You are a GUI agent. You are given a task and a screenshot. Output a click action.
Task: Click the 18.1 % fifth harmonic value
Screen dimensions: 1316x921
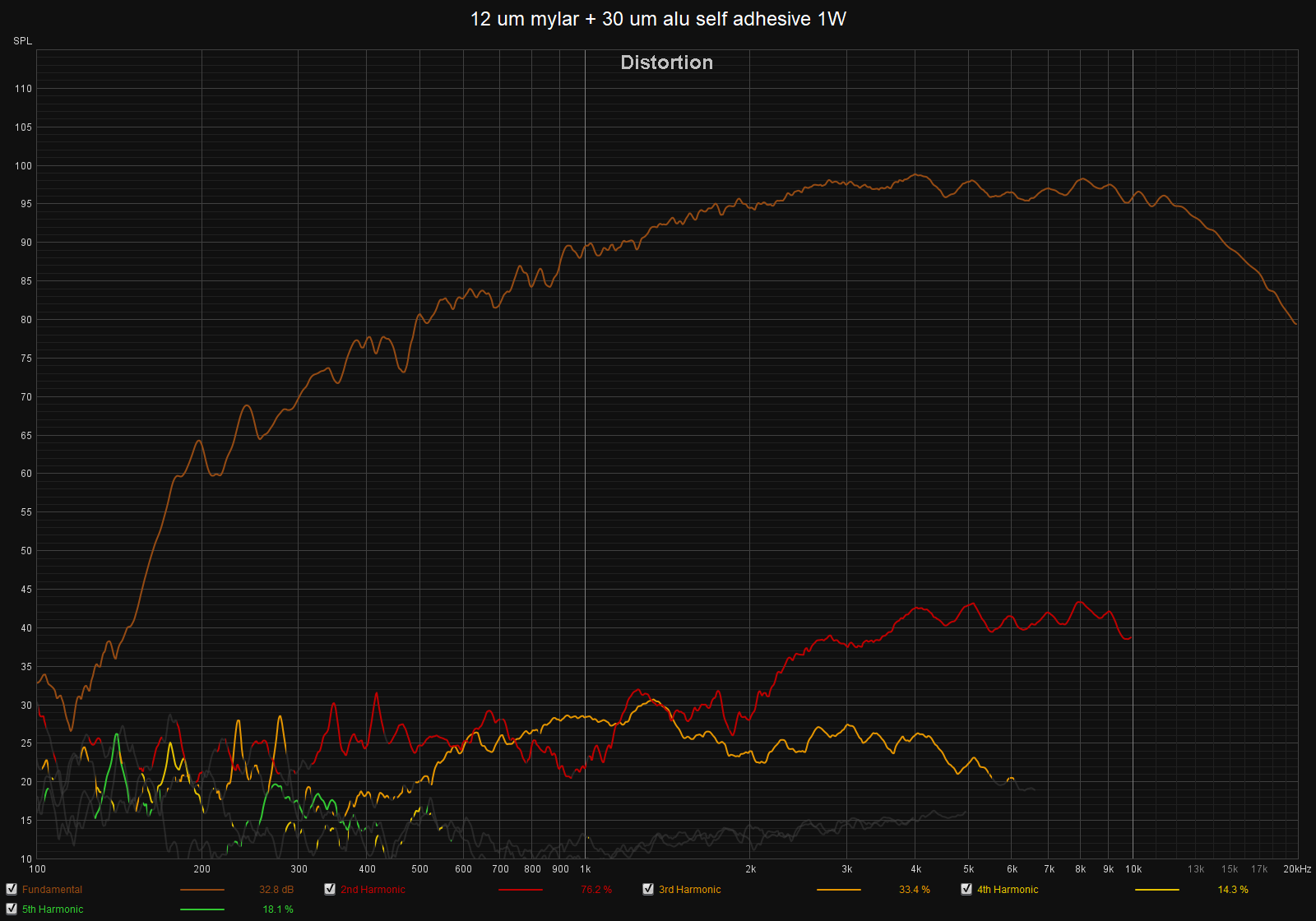(278, 909)
